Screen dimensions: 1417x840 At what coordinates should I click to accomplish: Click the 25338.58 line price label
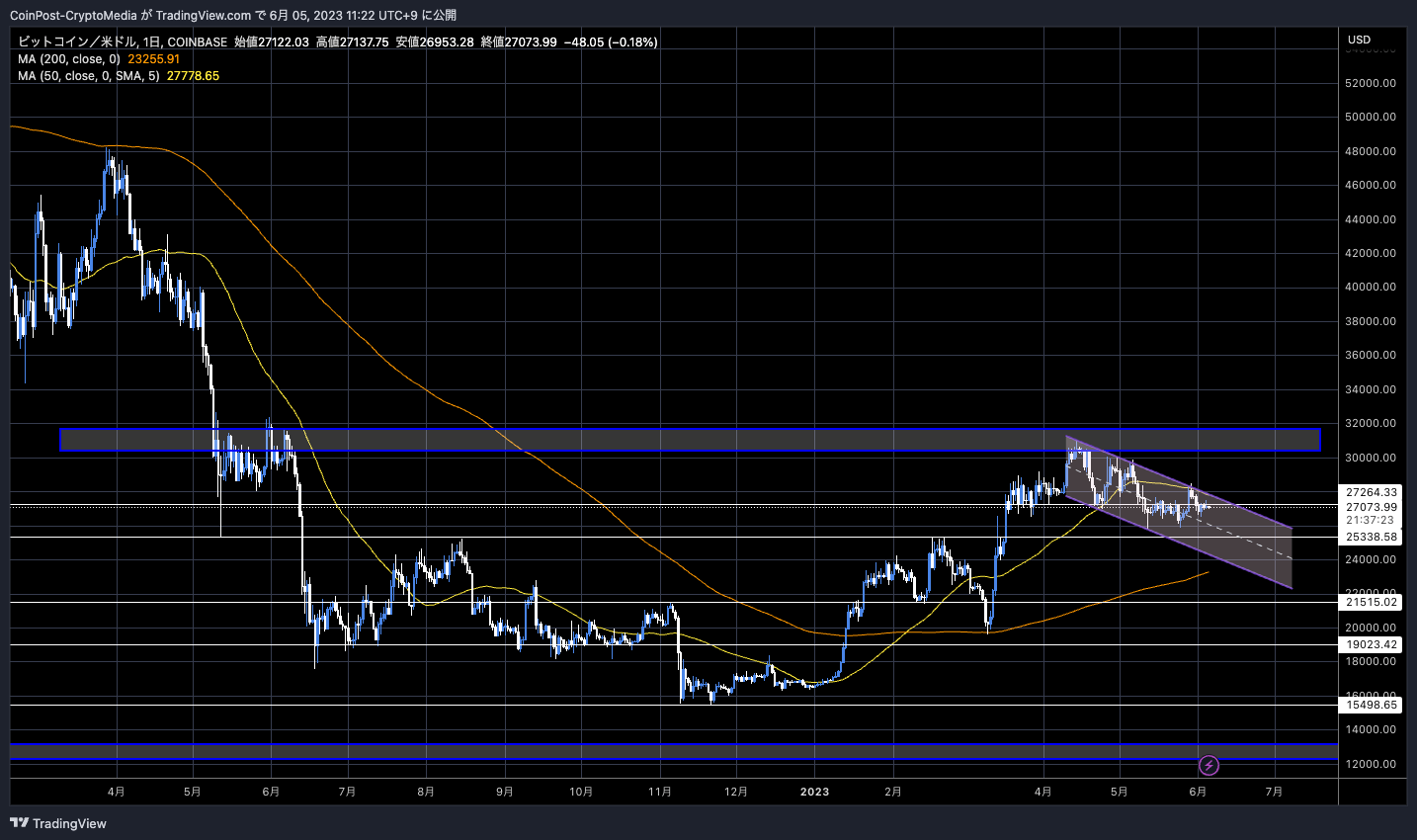[x=1372, y=537]
